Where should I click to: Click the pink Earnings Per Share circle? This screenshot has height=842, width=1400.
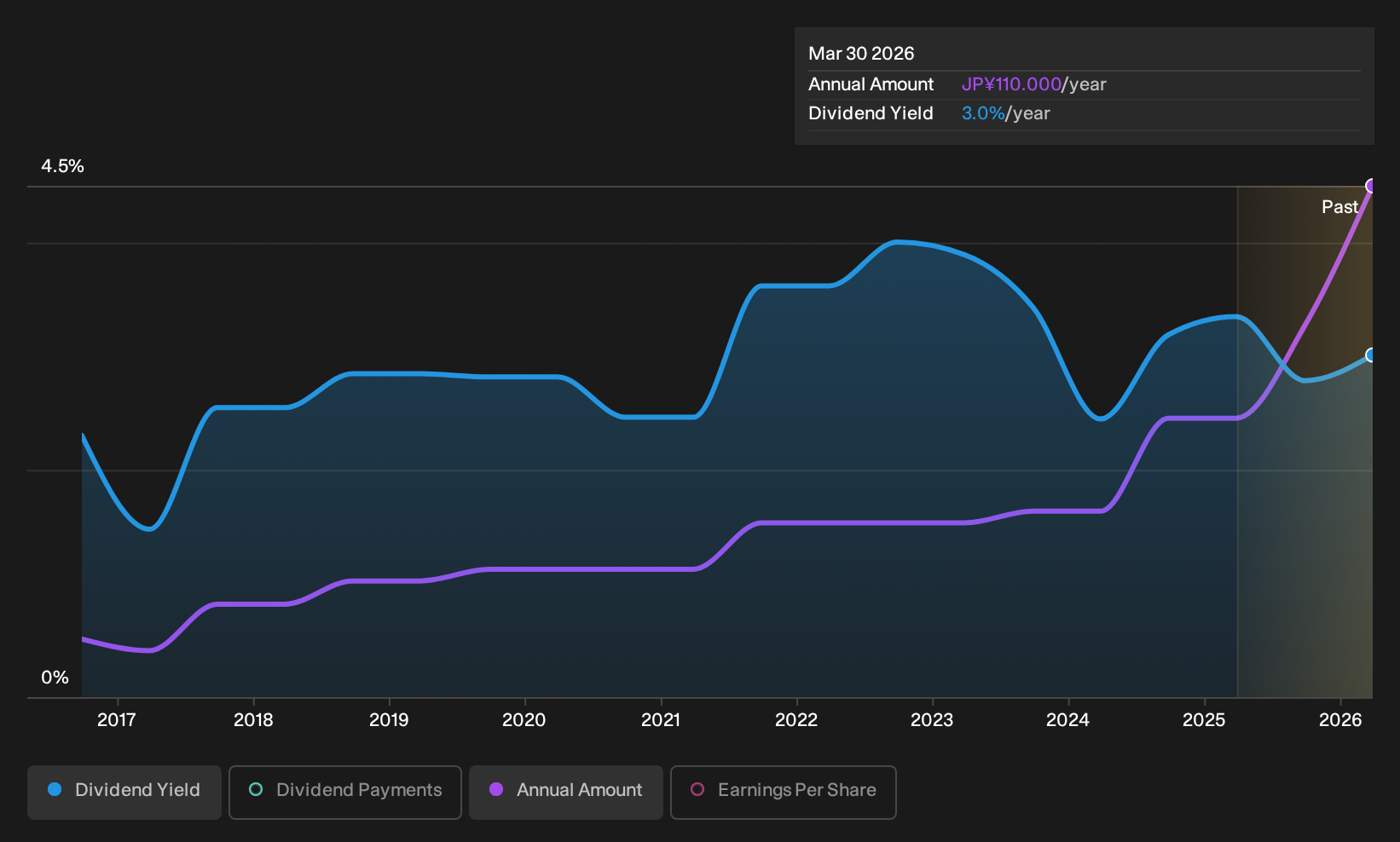click(697, 789)
